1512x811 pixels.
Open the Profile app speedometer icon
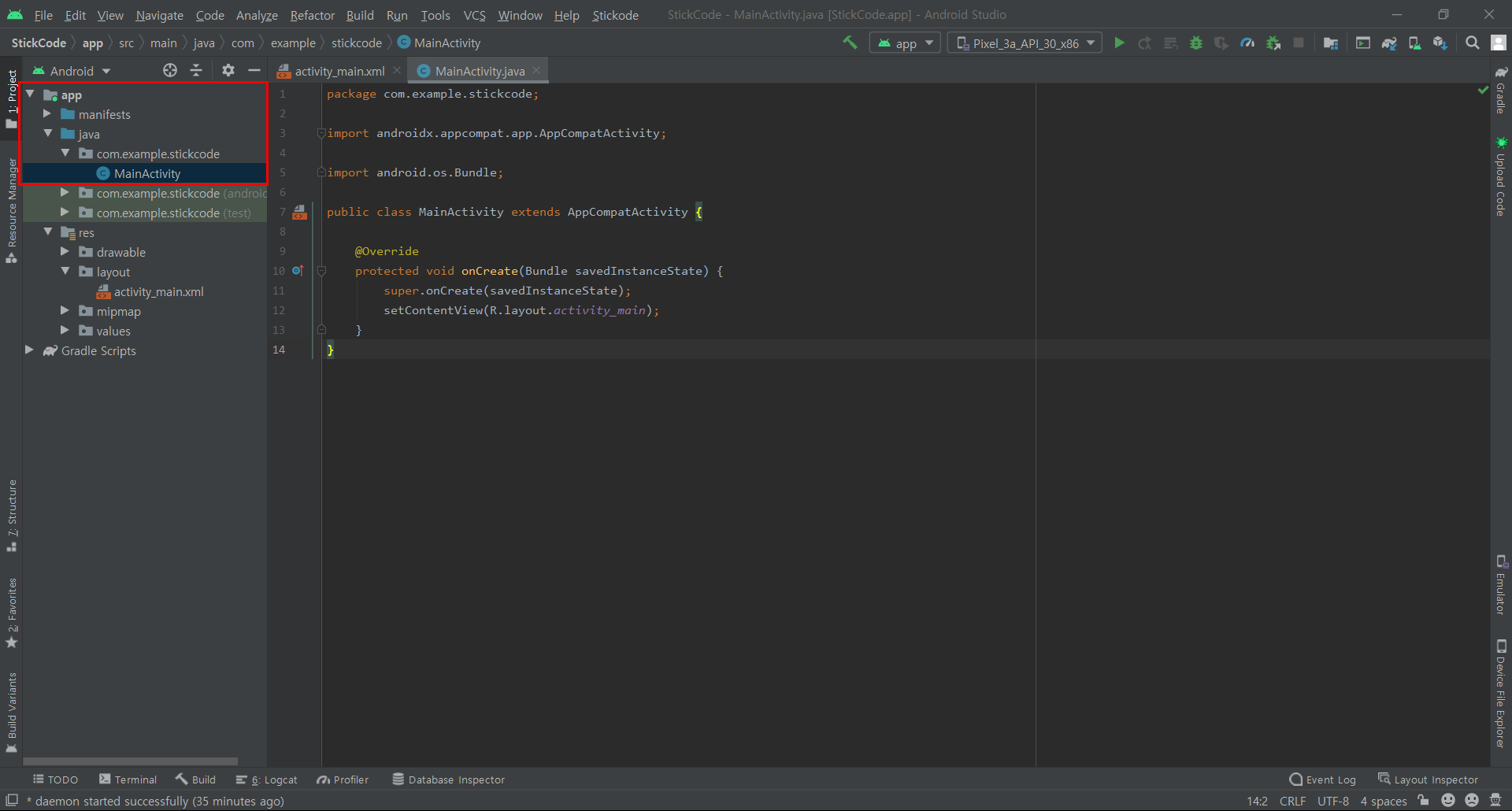coord(1247,43)
